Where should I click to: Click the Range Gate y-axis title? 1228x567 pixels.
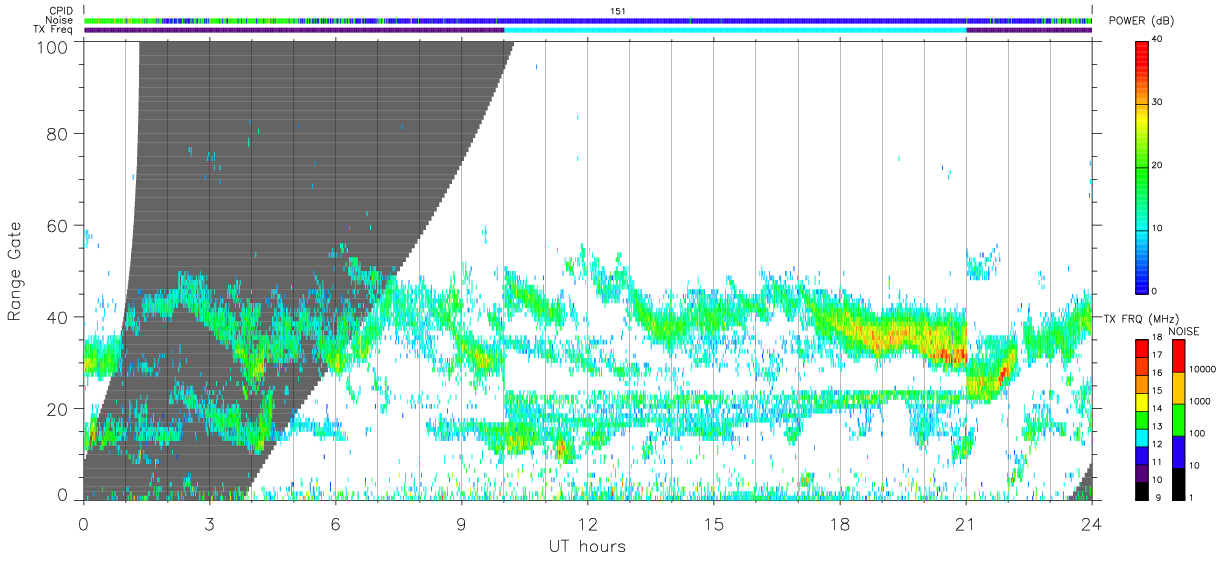[15, 271]
